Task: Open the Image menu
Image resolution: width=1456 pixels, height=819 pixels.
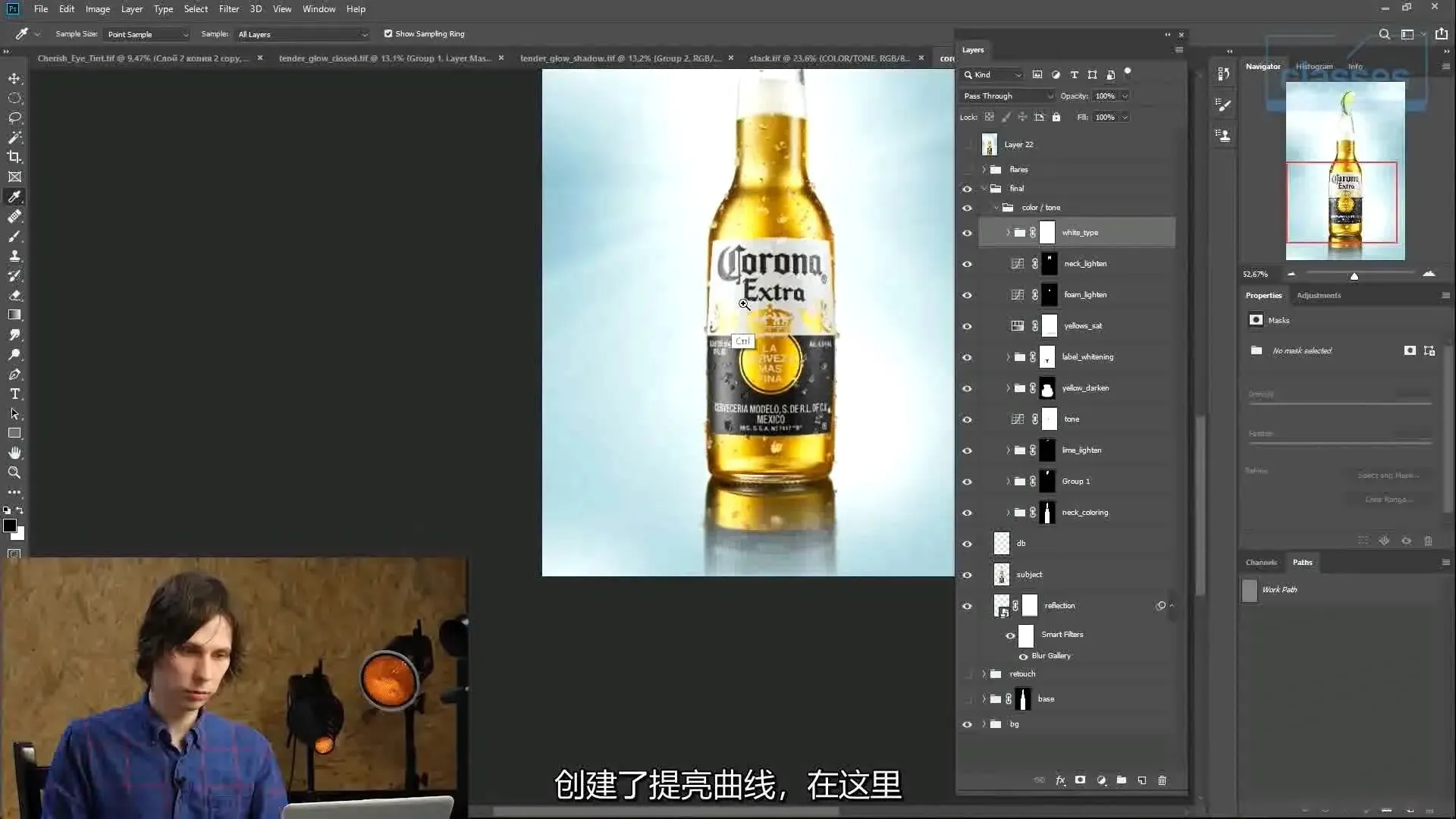Action: [97, 9]
